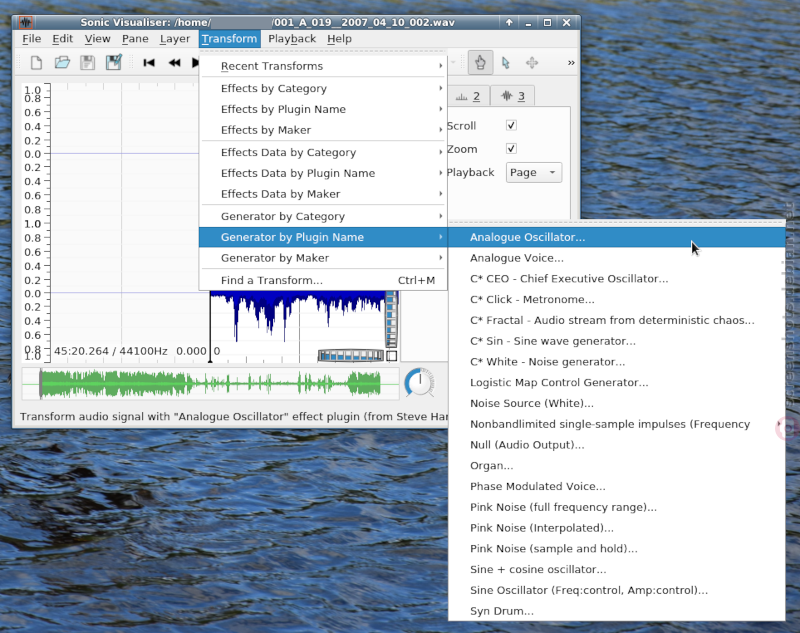Screen dimensions: 800x633
Task: Choose Find a Transform menu entry
Action: click(x=323, y=281)
